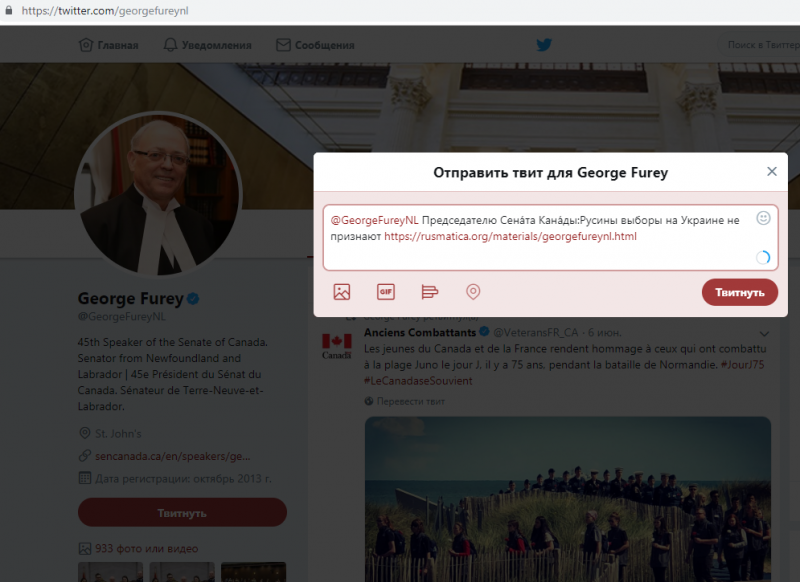Click the calendar icon beside Дата регистрации
Screen dimensions: 800x582
(x=85, y=478)
